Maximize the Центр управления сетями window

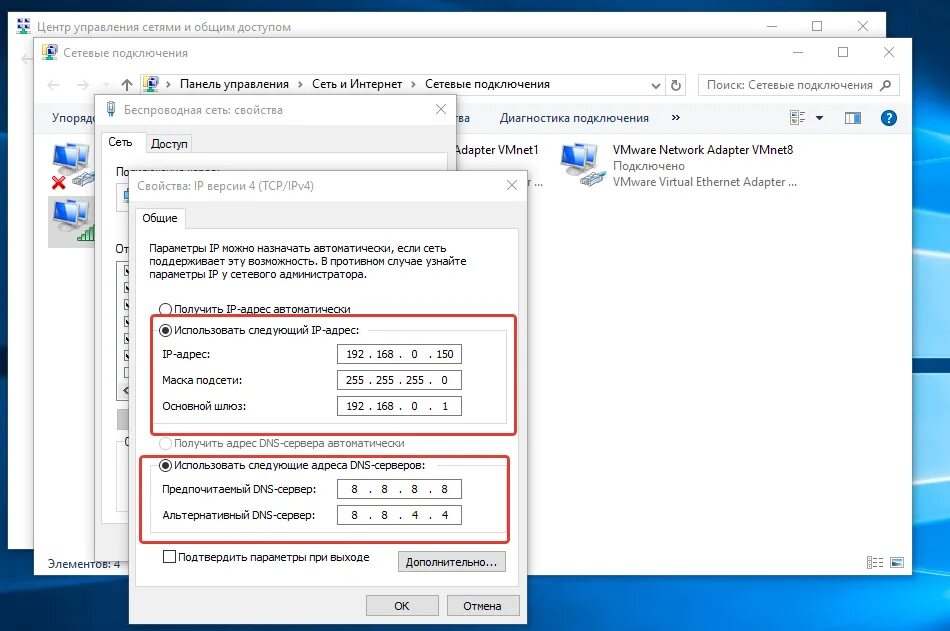tap(817, 26)
